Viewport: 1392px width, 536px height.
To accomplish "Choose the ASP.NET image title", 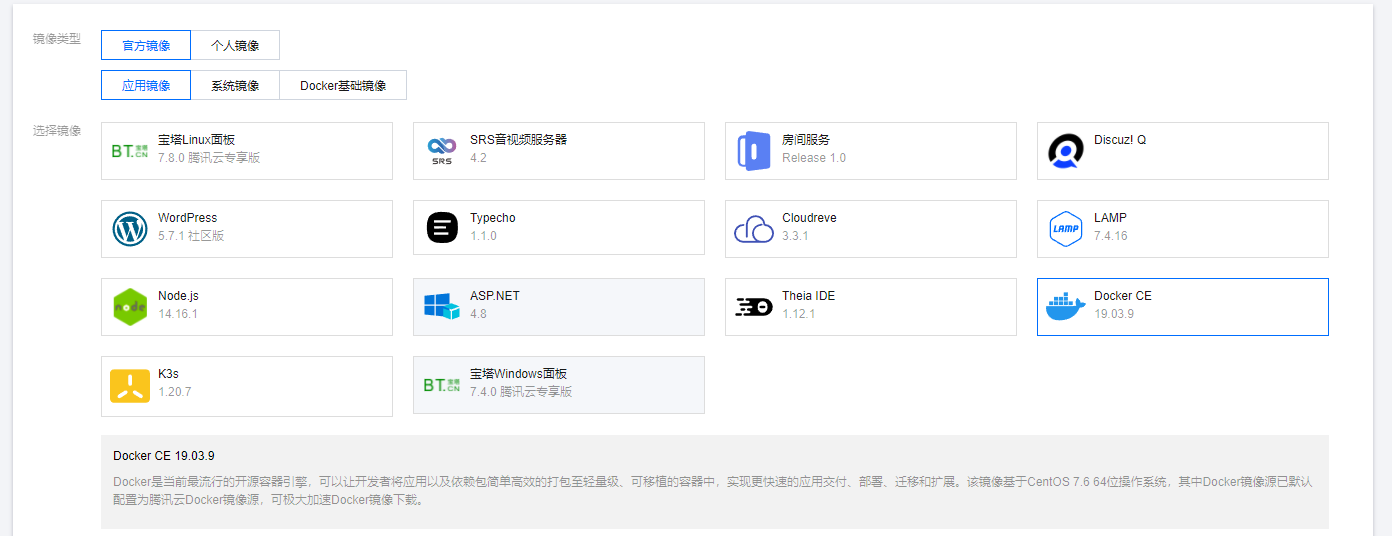I will [x=495, y=296].
